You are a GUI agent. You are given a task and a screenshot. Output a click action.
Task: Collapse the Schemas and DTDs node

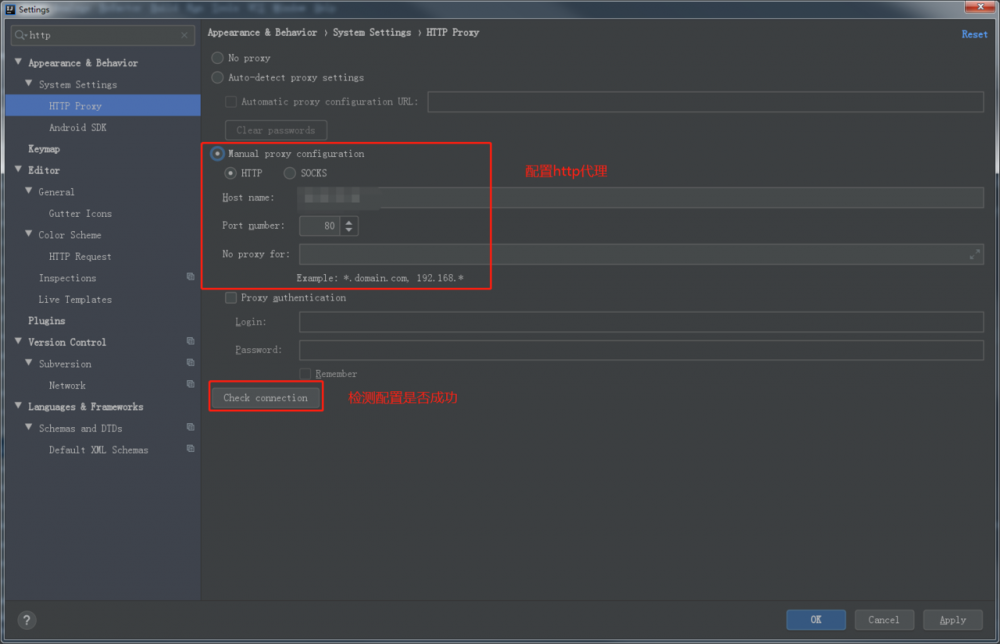[x=29, y=427]
